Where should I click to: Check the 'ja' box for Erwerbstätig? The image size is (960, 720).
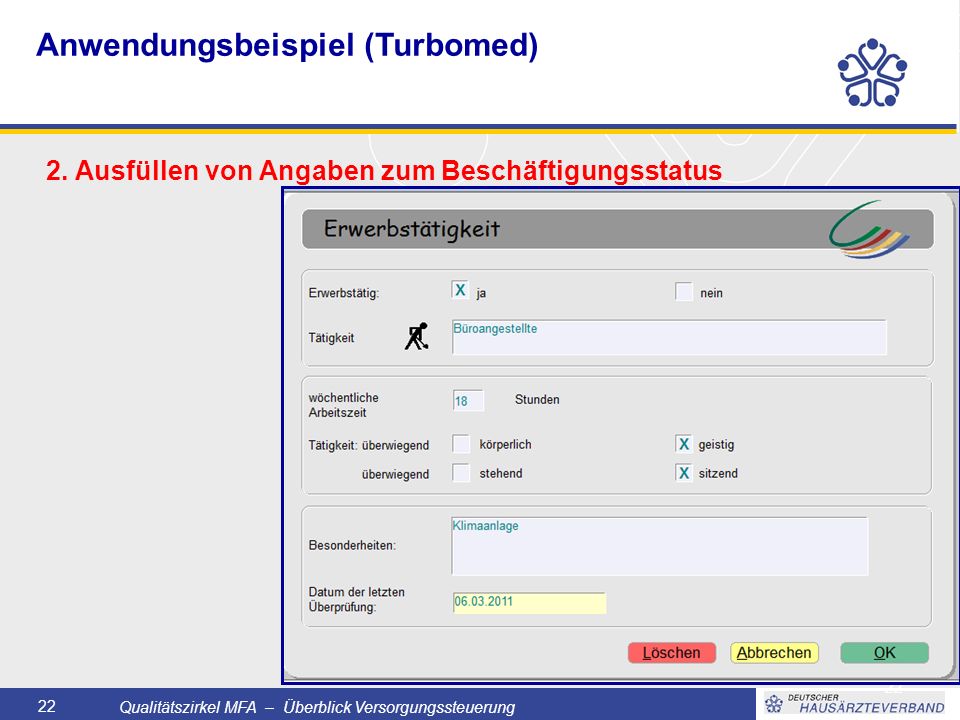(460, 290)
